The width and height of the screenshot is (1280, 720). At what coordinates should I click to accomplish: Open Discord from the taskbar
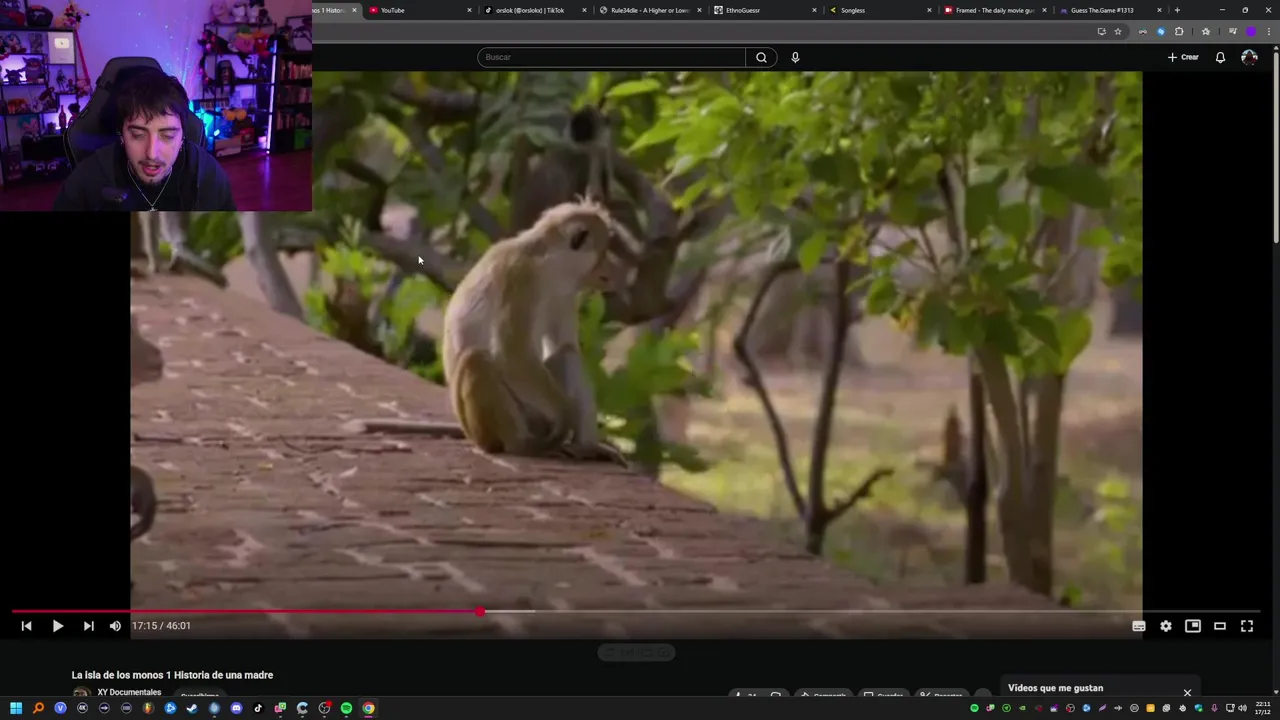[x=236, y=708]
